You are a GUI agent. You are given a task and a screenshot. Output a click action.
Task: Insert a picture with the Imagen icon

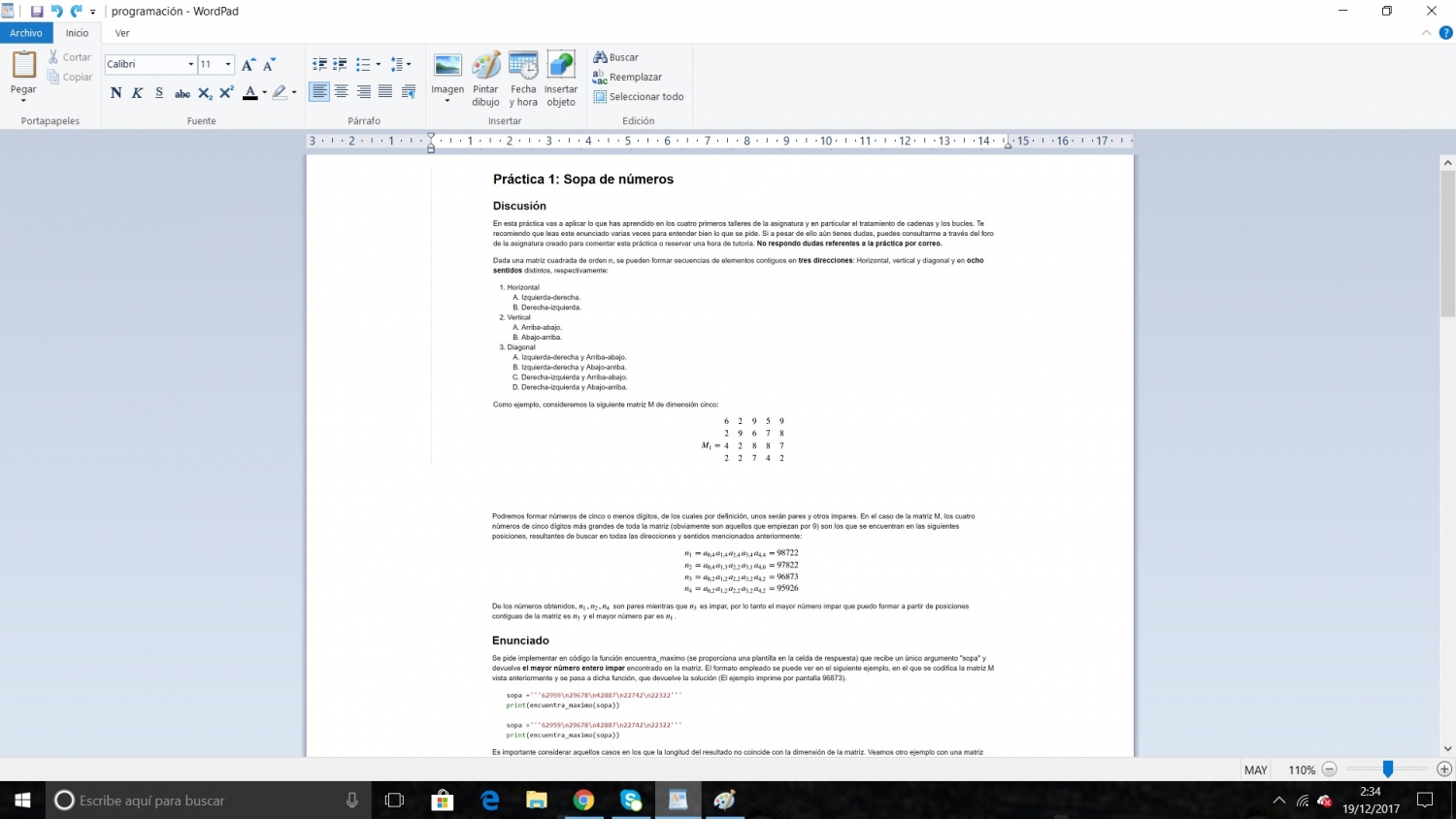(447, 66)
